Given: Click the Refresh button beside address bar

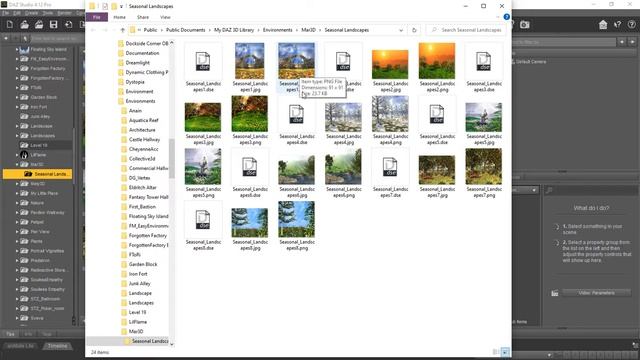Looking at the screenshot, I should pyautogui.click(x=414, y=30).
